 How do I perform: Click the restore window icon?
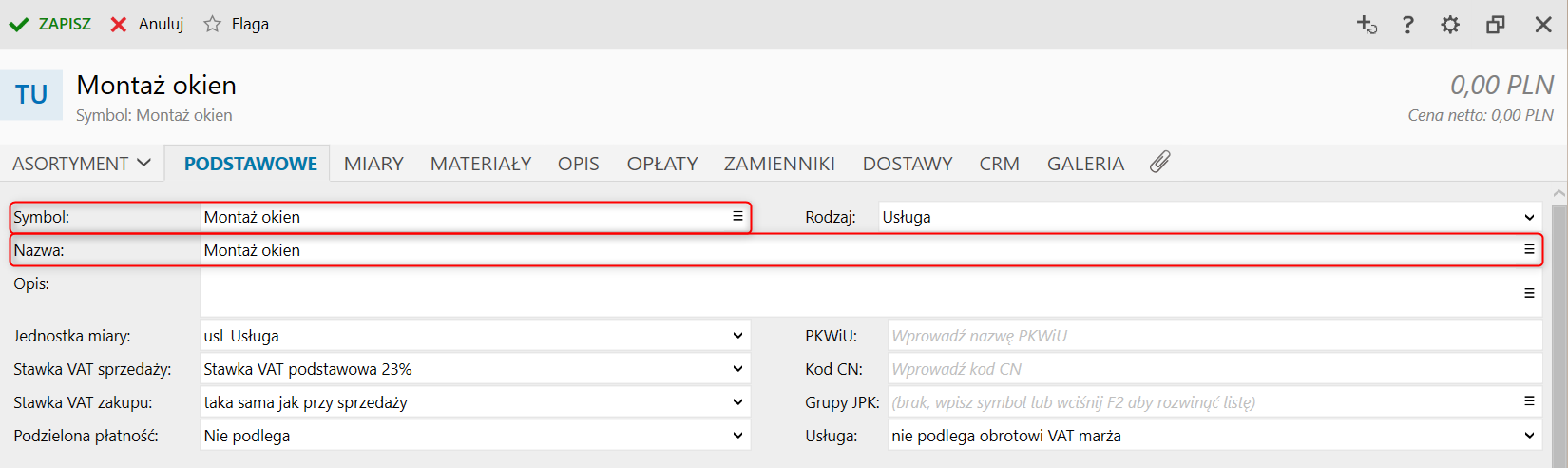1496,25
